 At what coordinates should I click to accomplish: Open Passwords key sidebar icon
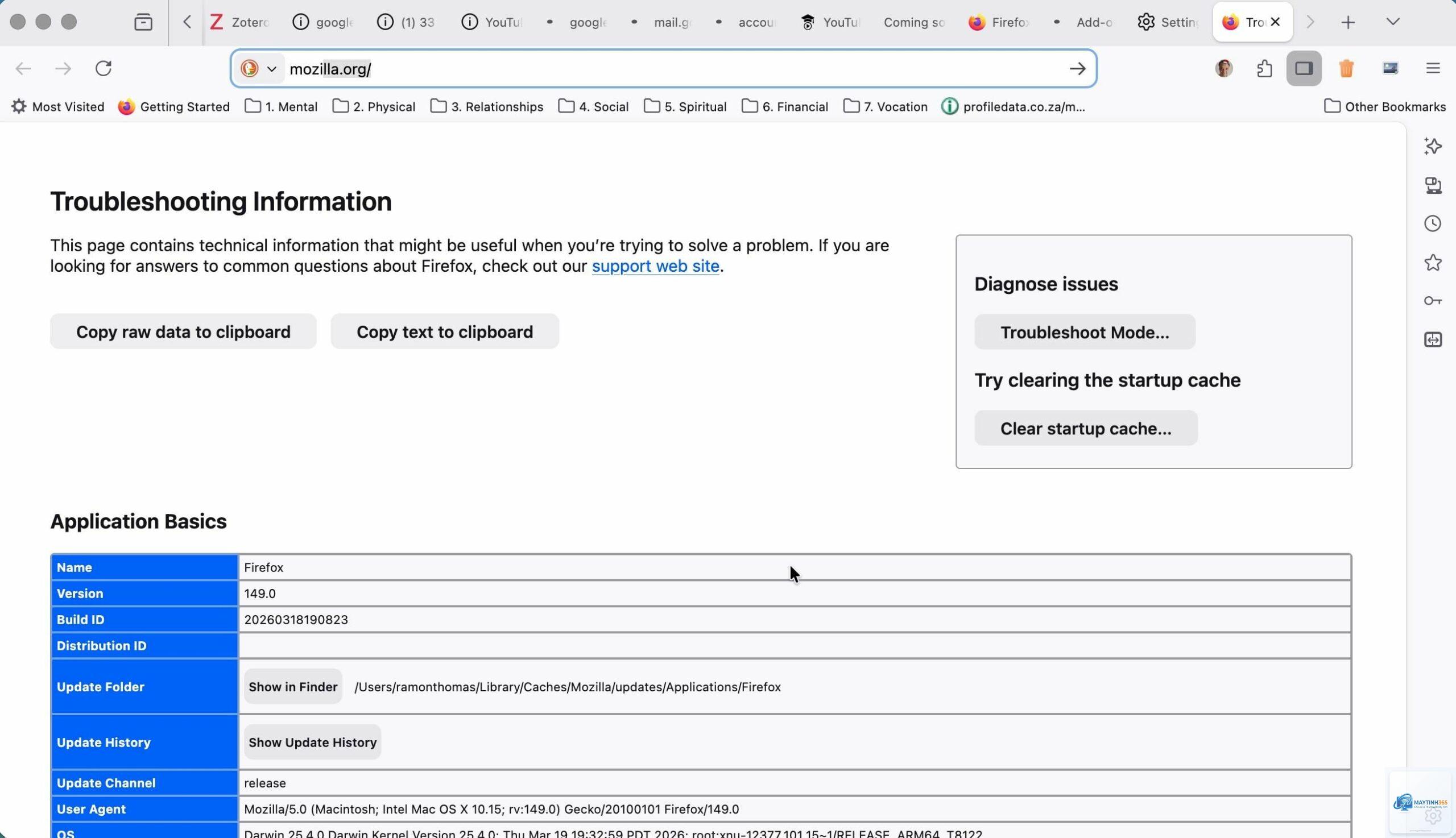point(1433,301)
